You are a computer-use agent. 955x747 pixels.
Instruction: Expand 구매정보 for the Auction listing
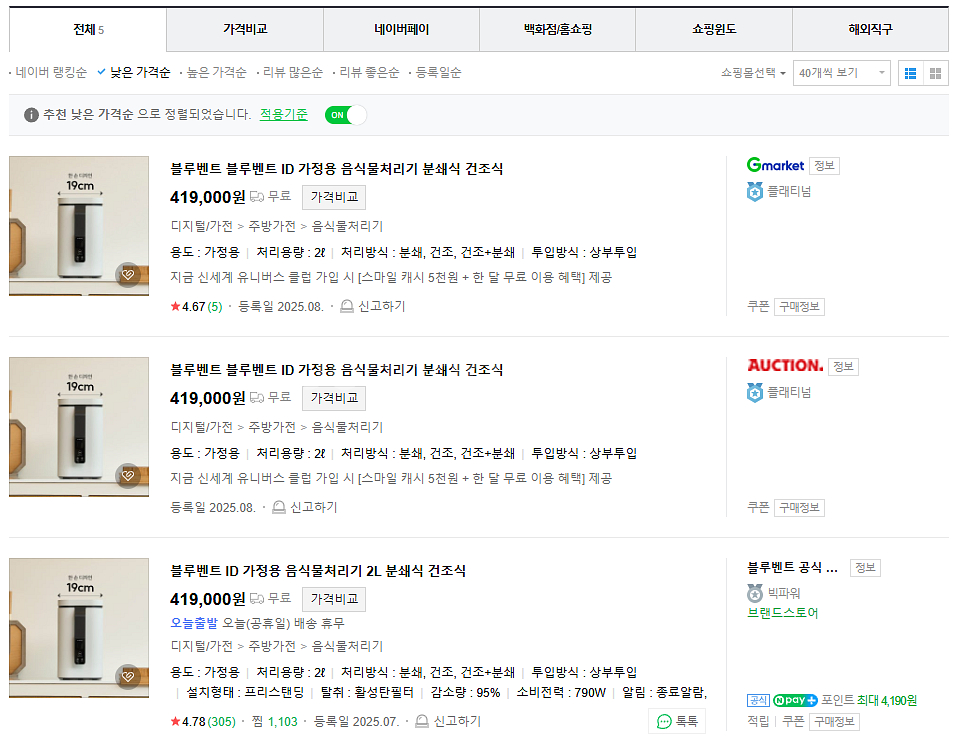pos(799,508)
